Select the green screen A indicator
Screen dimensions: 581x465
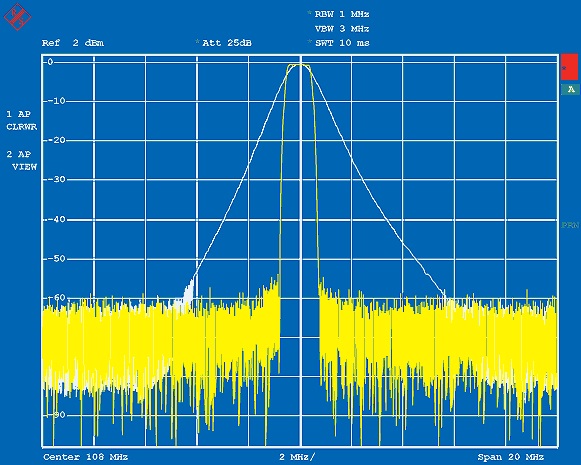point(570,89)
